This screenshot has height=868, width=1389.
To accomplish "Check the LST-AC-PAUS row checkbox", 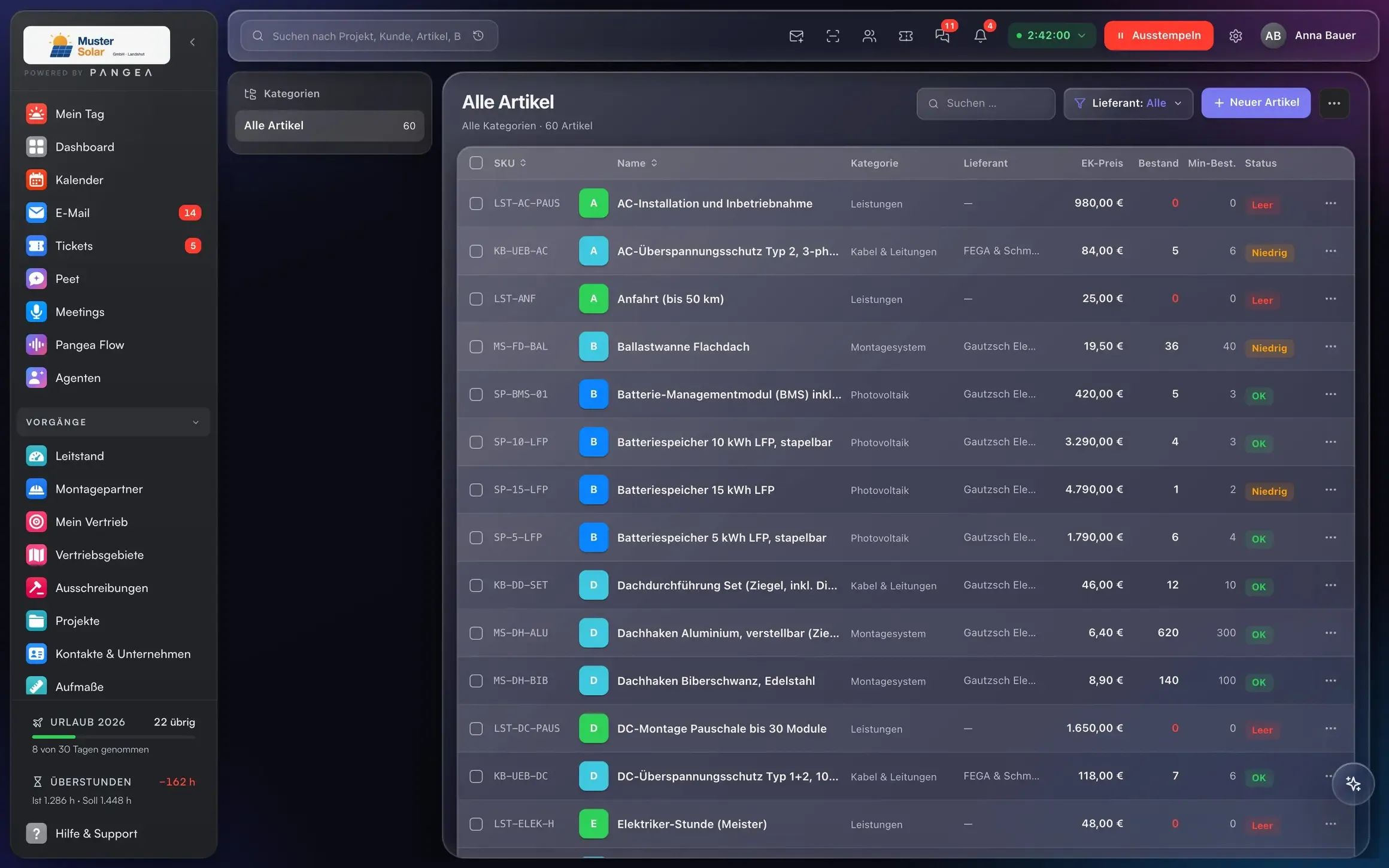I will pyautogui.click(x=476, y=204).
